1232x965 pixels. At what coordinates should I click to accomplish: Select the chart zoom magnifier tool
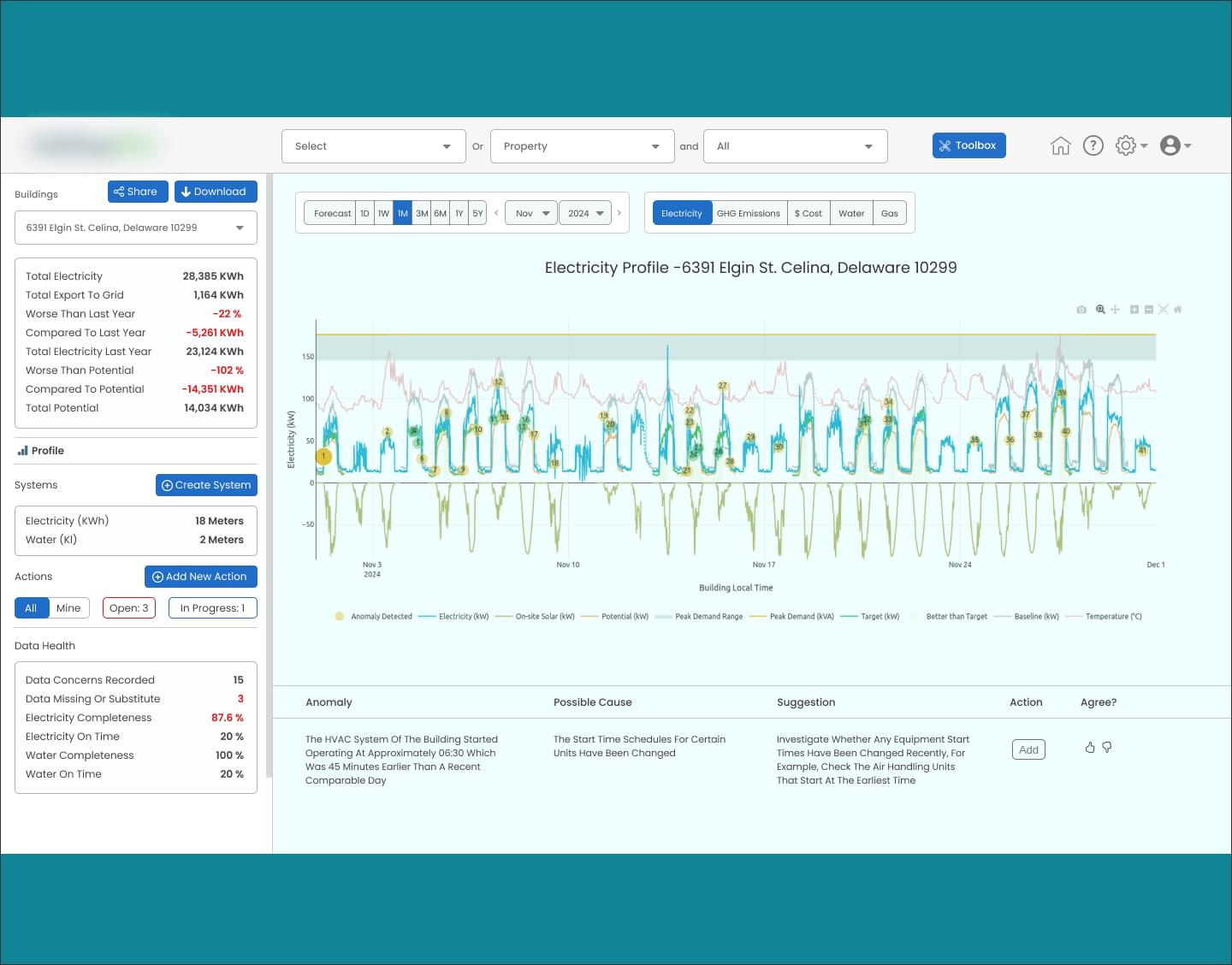click(x=1101, y=310)
